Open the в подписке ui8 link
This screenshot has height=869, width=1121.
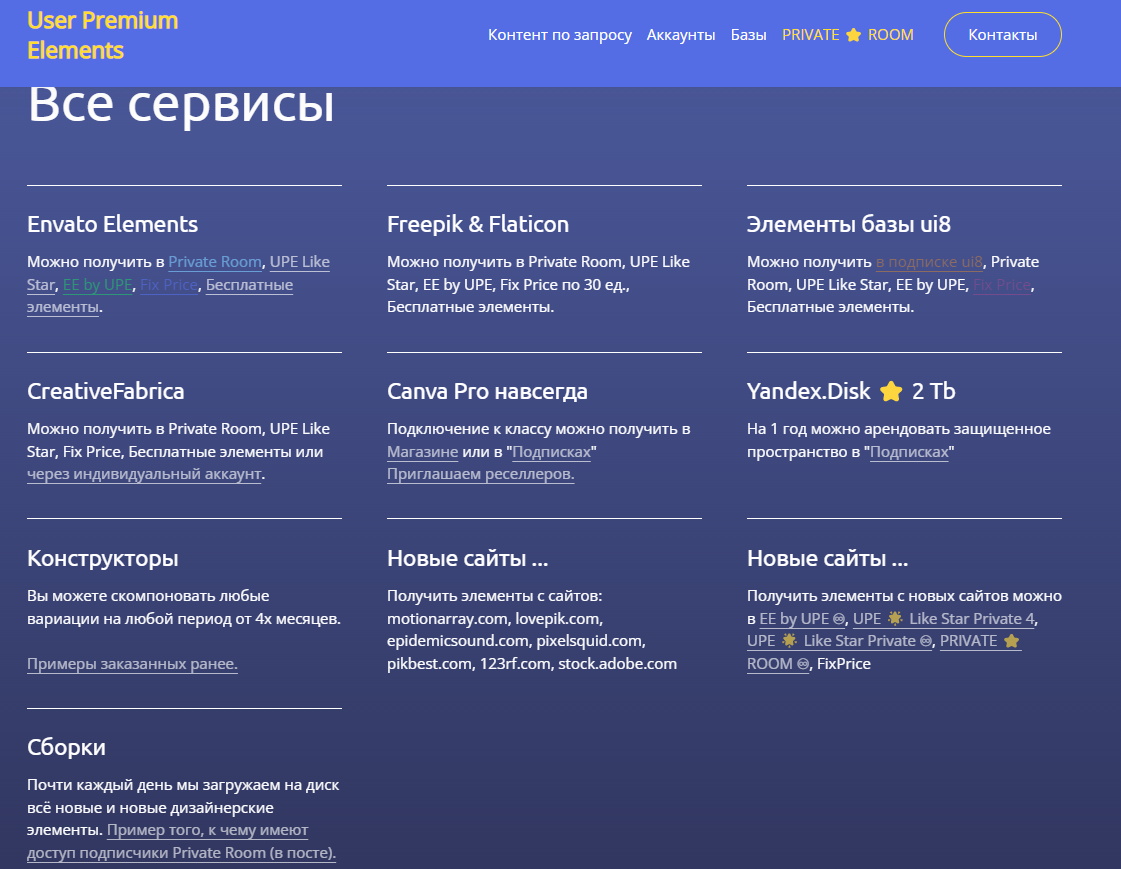[929, 261]
